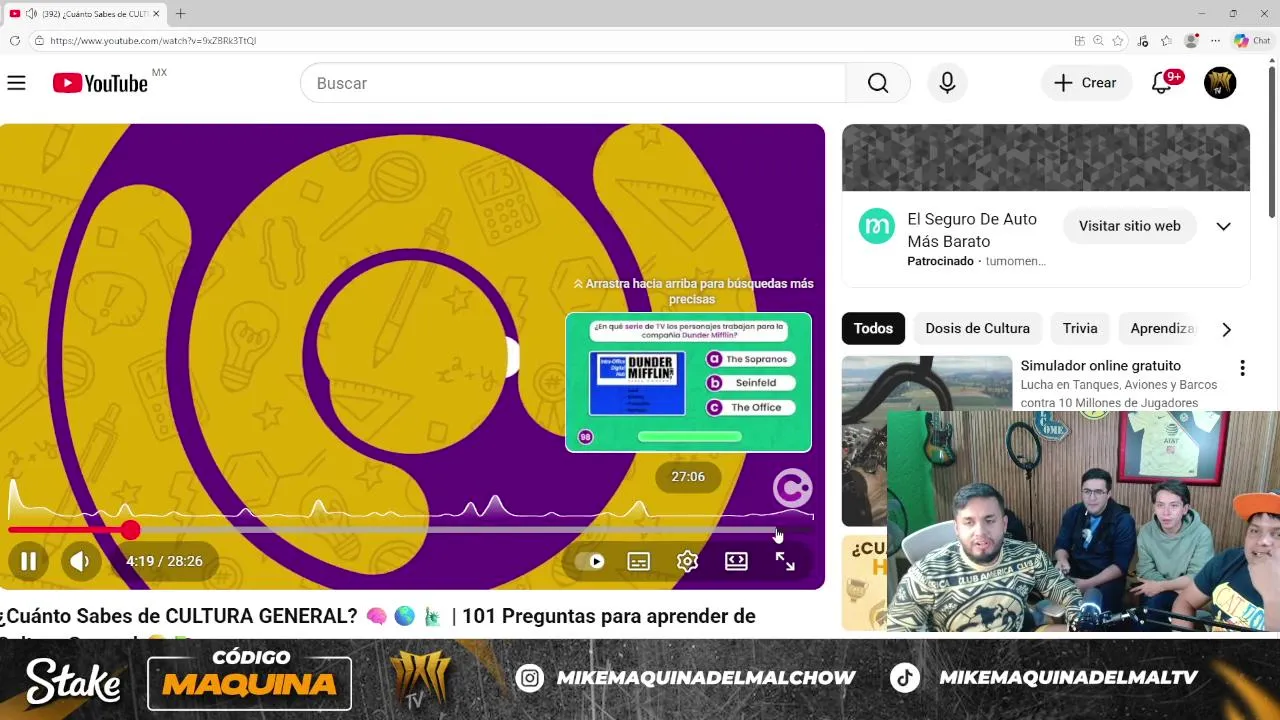
Task: Open the browser media control icon
Action: 1143,41
